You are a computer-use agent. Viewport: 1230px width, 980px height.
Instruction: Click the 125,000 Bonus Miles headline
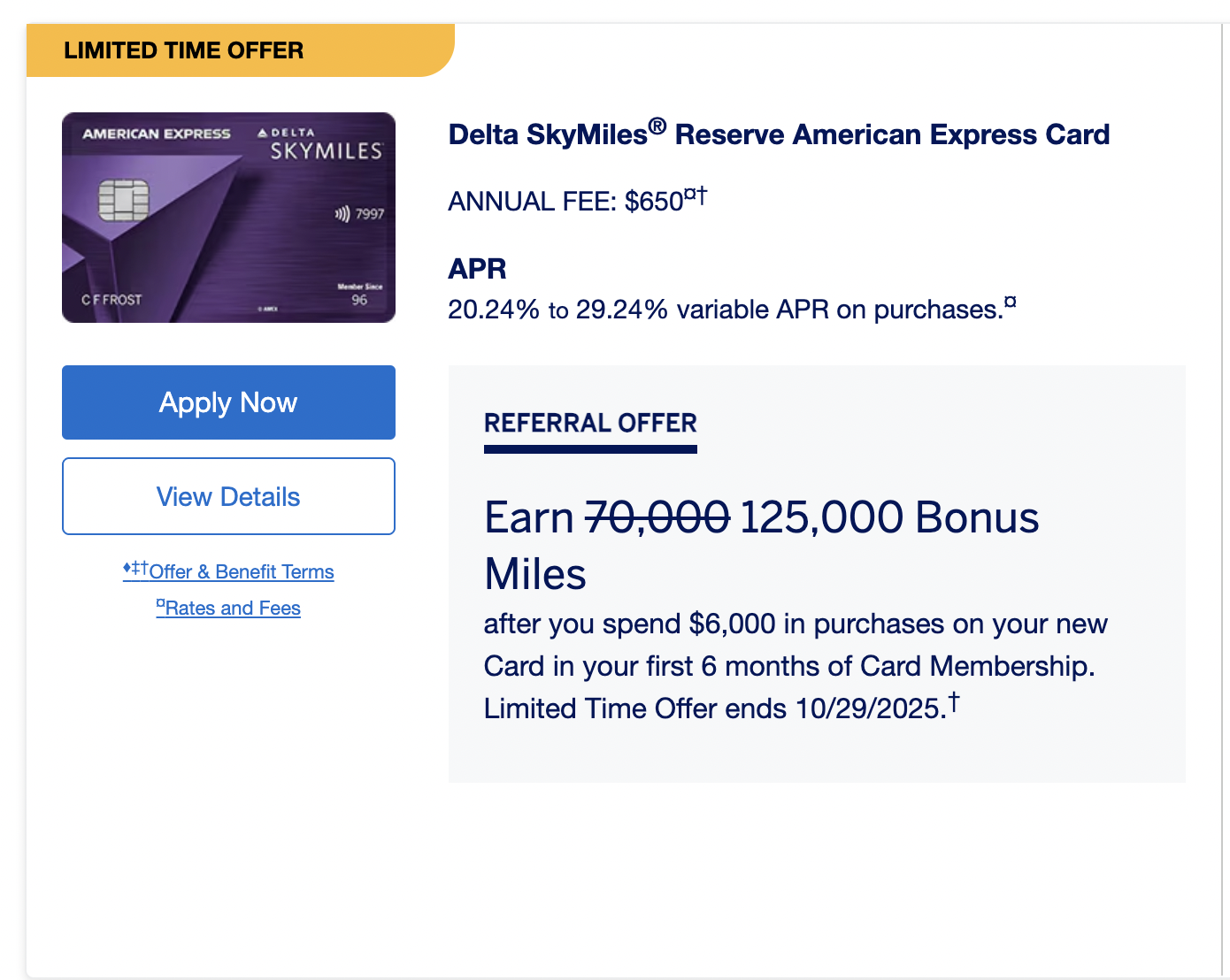click(x=885, y=518)
